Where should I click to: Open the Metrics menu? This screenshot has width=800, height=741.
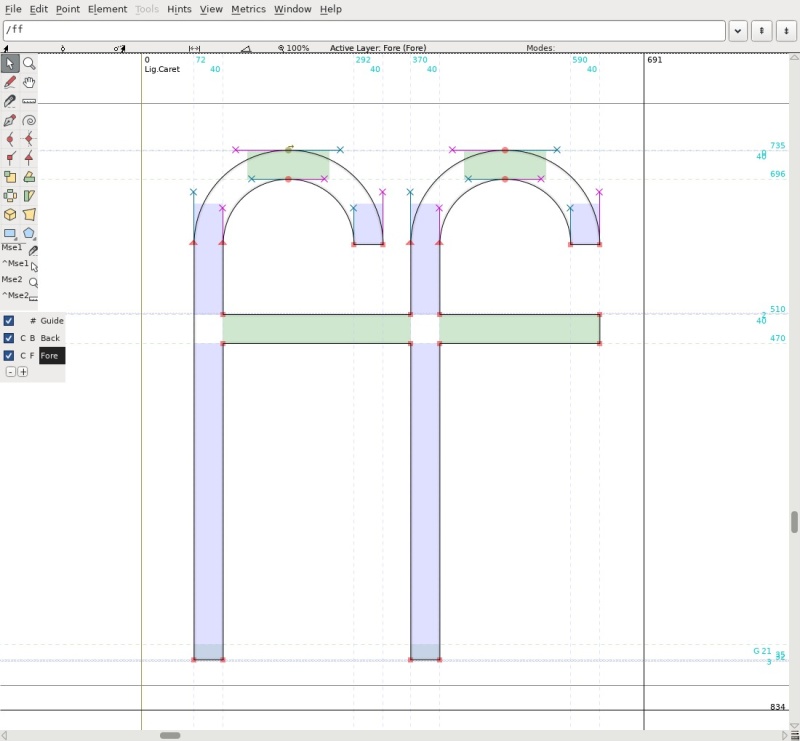pos(248,9)
